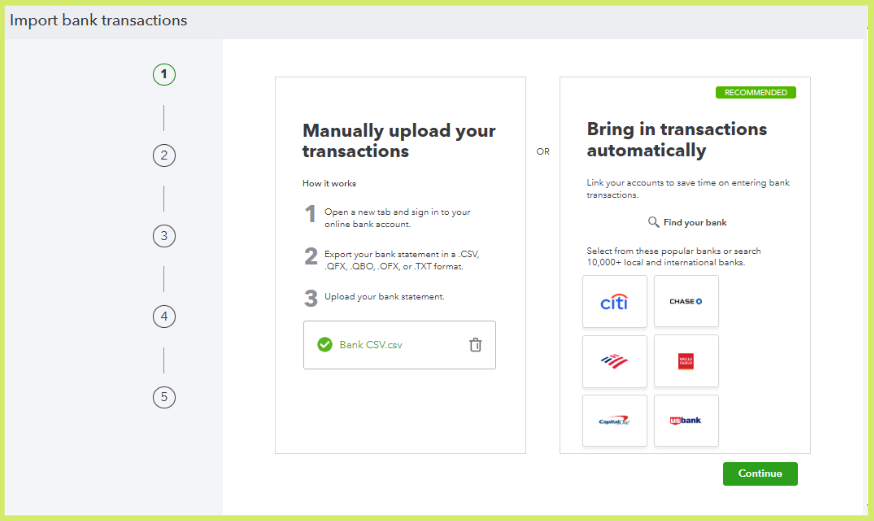Select the Citi bank tile
The height and width of the screenshot is (521, 874).
[614, 302]
